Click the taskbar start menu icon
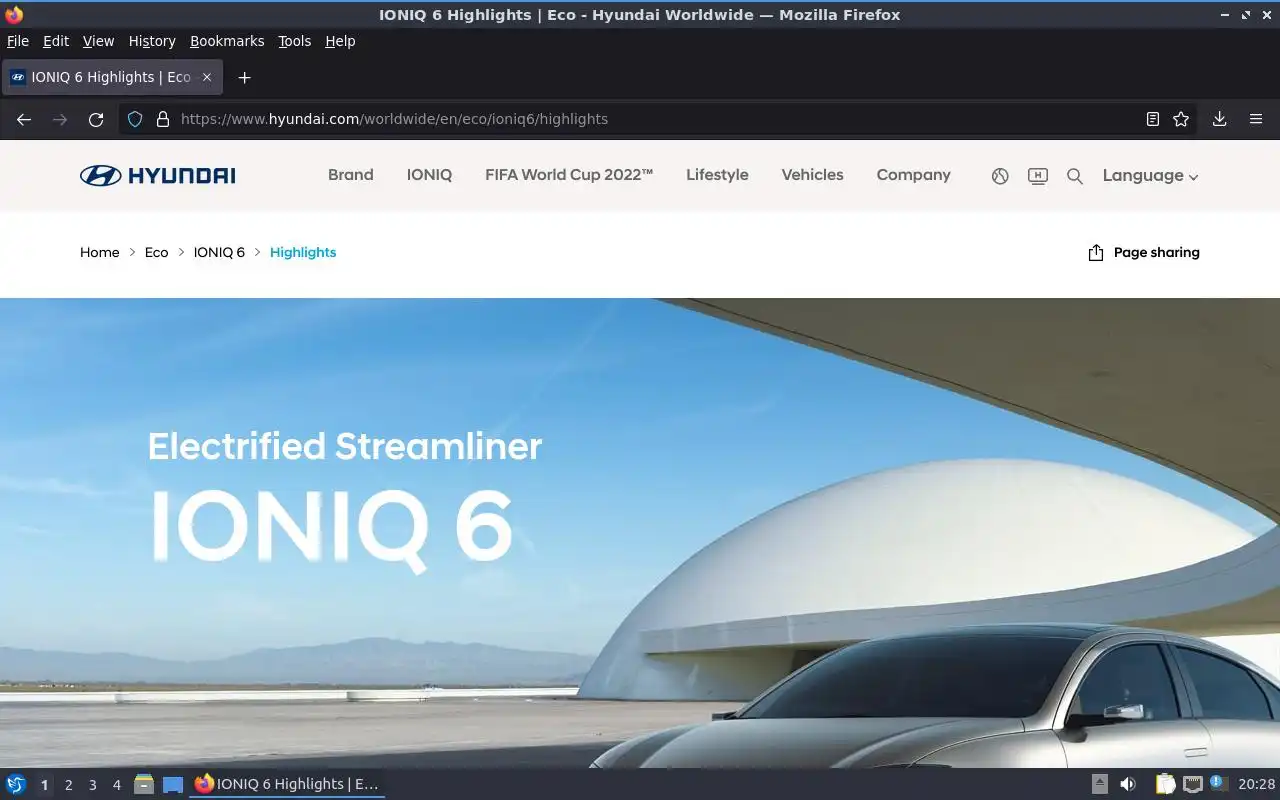This screenshot has width=1280, height=800. point(16,785)
